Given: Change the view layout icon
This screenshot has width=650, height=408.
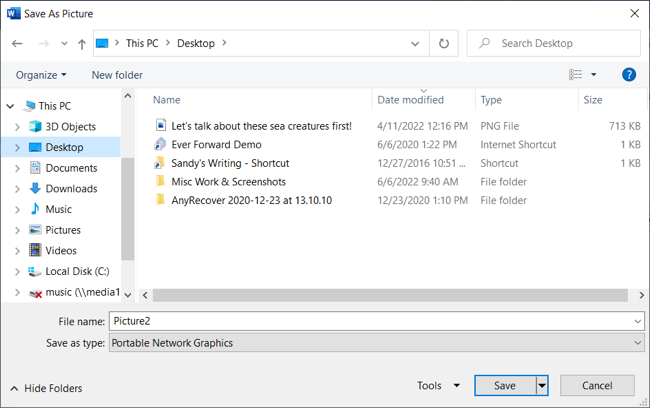Looking at the screenshot, I should coord(576,75).
